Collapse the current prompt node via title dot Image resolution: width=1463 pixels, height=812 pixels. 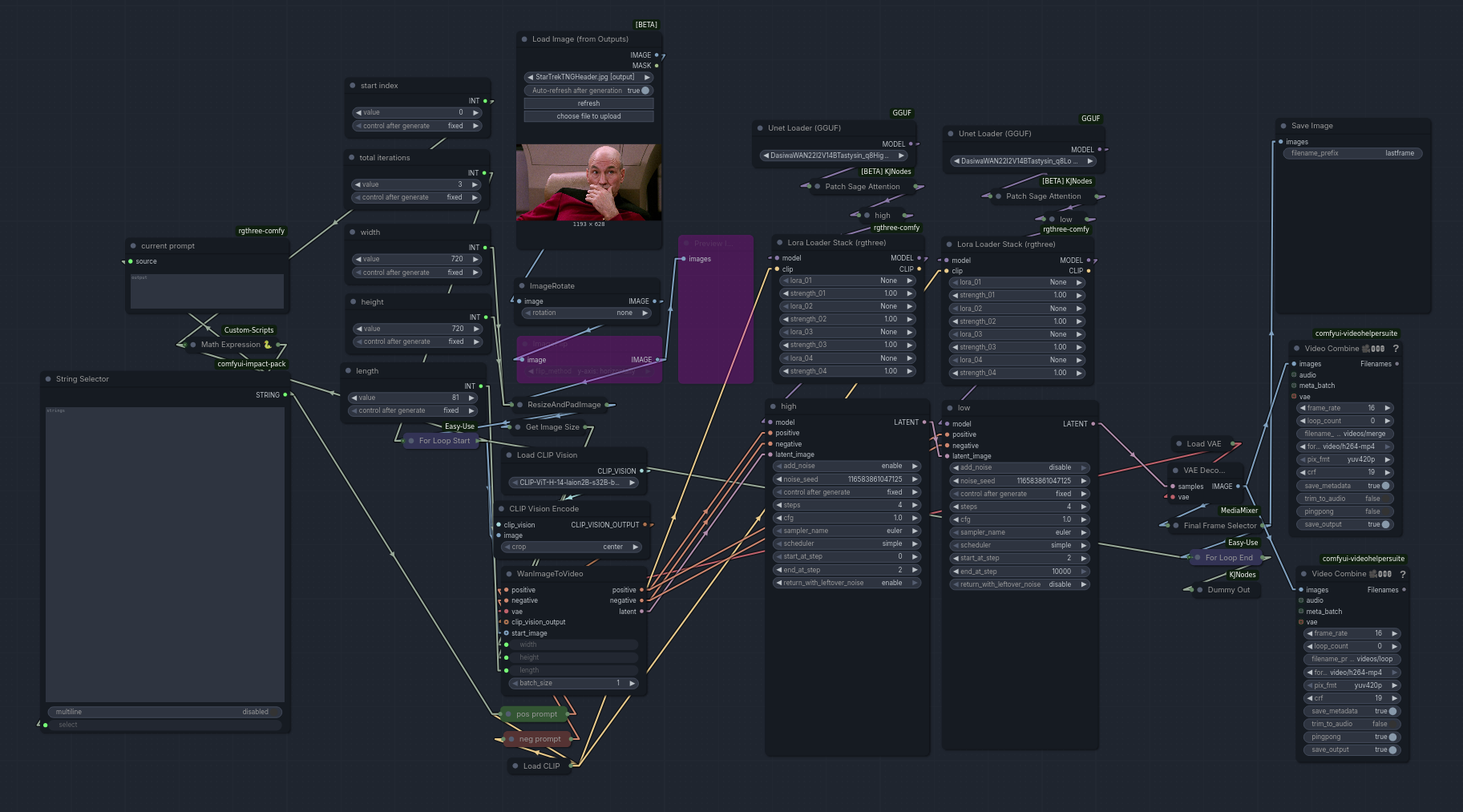133,246
